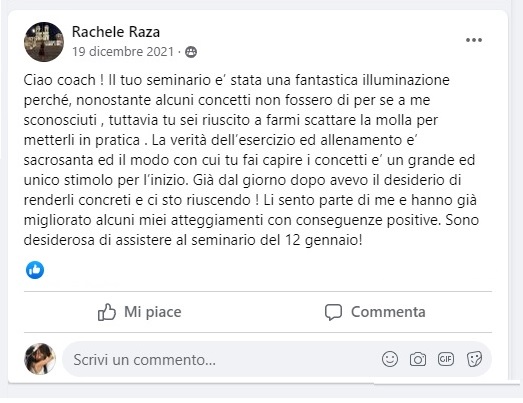Open the 19 dicembre 2021 timestamp
Screen dimensions: 523x403
tap(123, 52)
